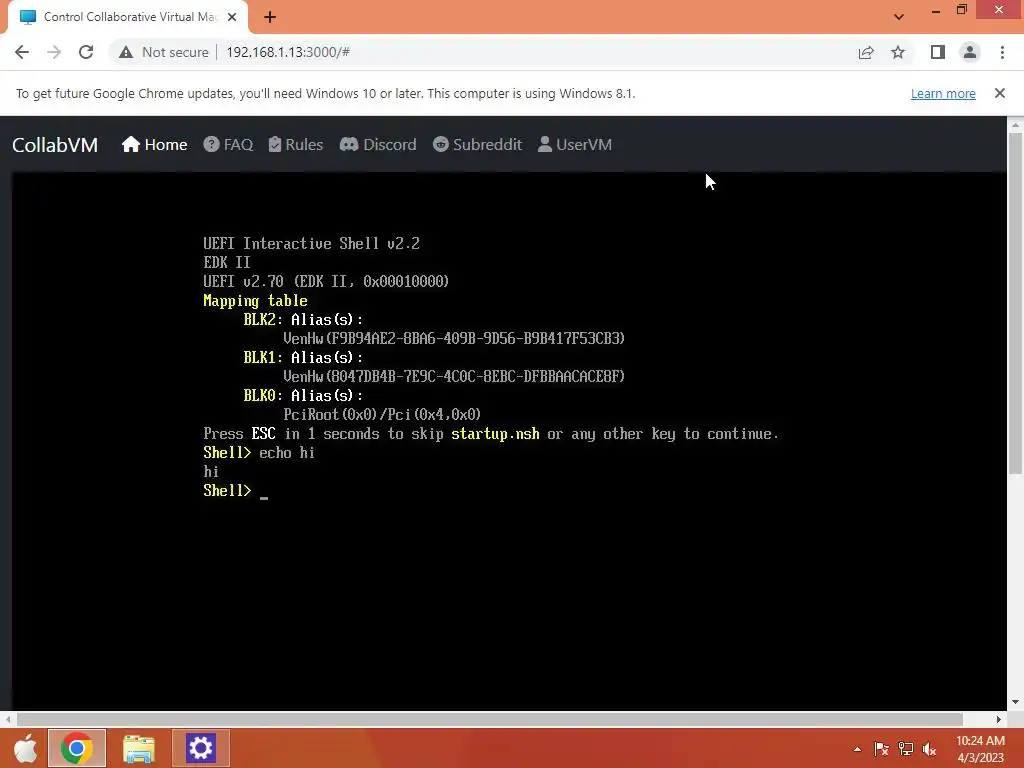Click the browser back arrow

[22, 52]
